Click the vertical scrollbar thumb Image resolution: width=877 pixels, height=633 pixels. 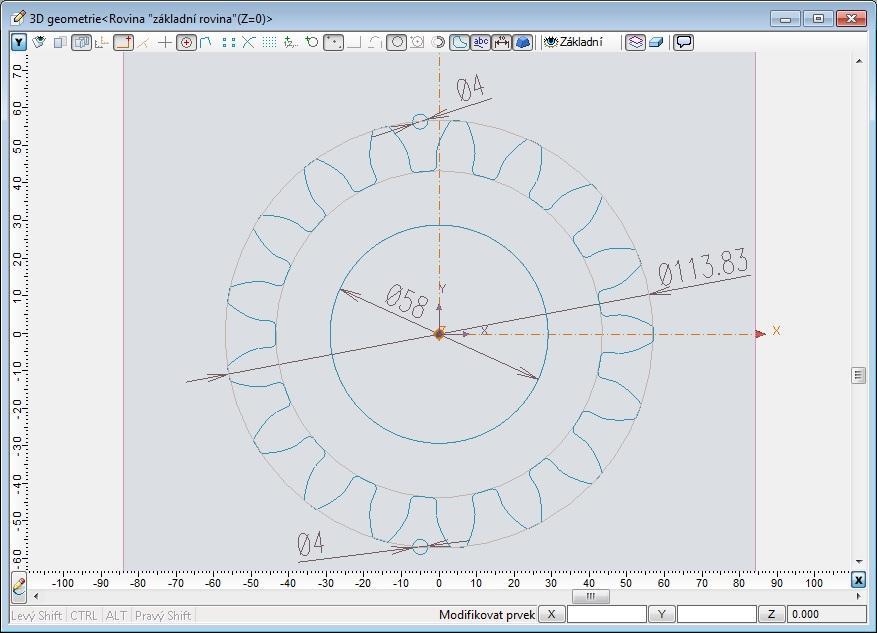click(x=859, y=375)
